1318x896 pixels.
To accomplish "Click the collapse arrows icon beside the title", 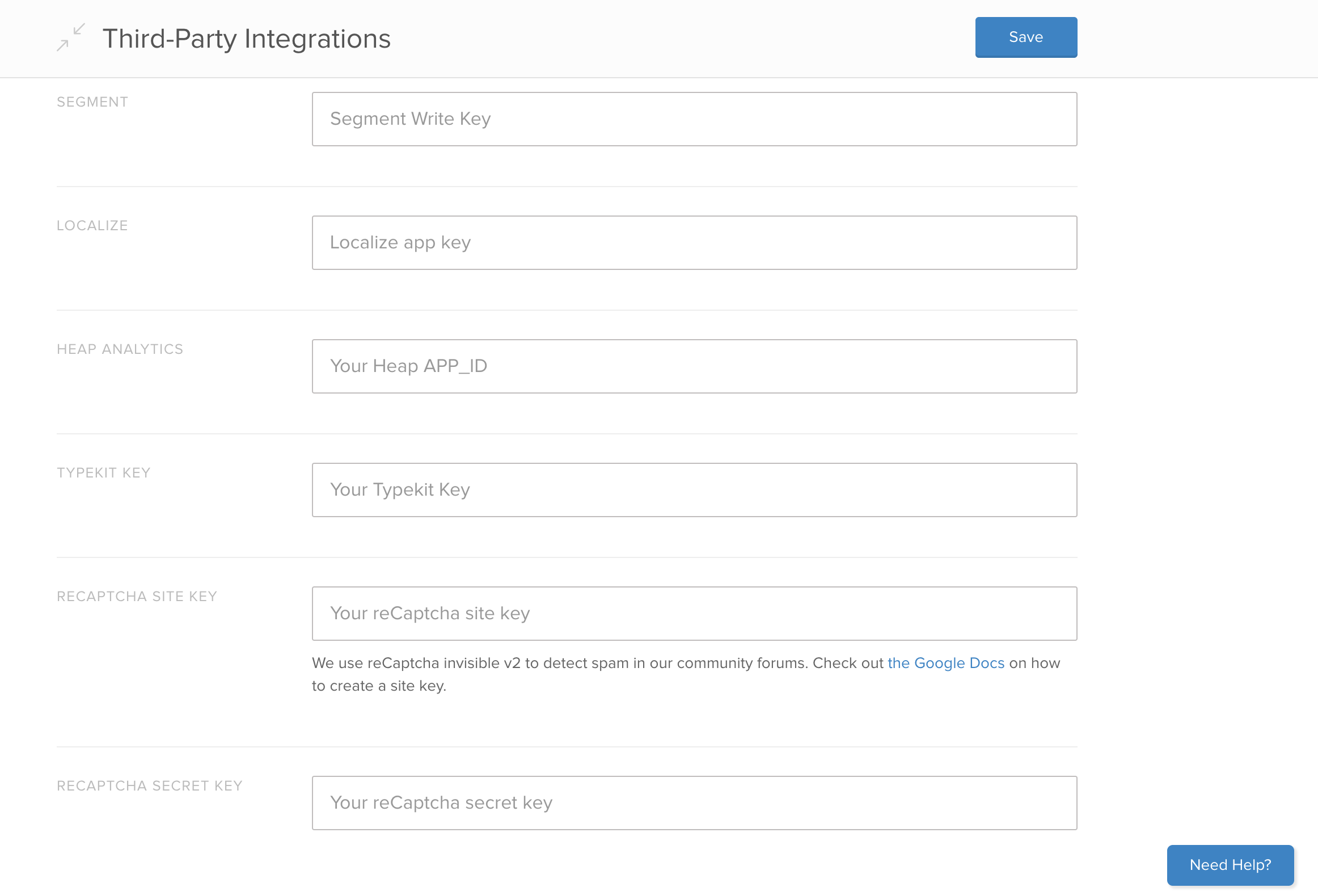I will (x=71, y=37).
